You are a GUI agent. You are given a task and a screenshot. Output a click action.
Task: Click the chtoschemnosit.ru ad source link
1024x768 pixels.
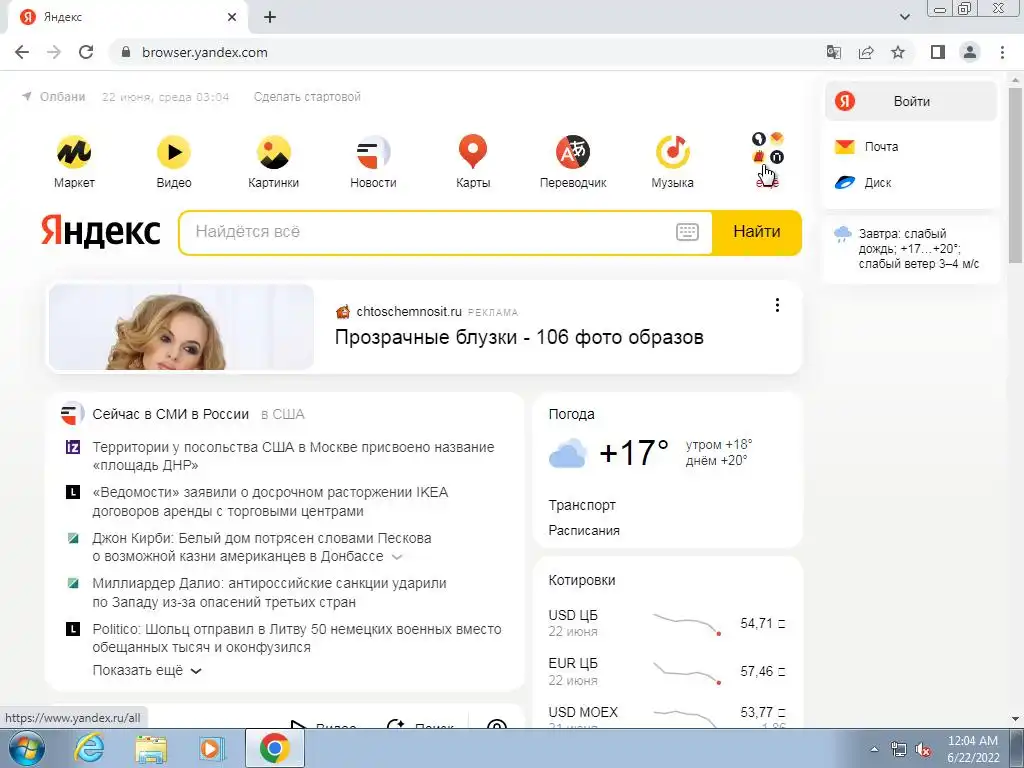click(x=409, y=312)
